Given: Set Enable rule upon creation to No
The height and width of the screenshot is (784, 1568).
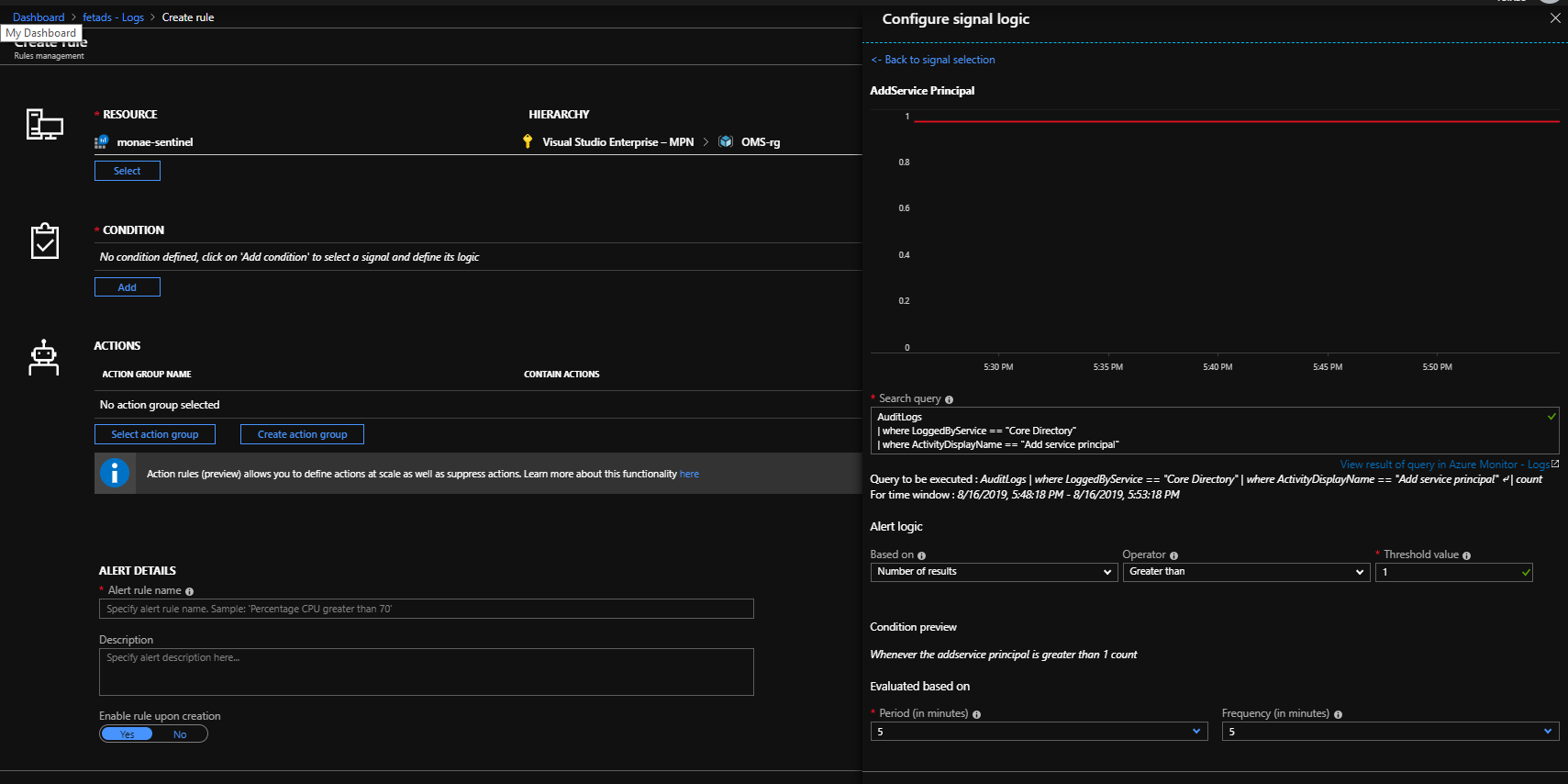Looking at the screenshot, I should tap(180, 734).
